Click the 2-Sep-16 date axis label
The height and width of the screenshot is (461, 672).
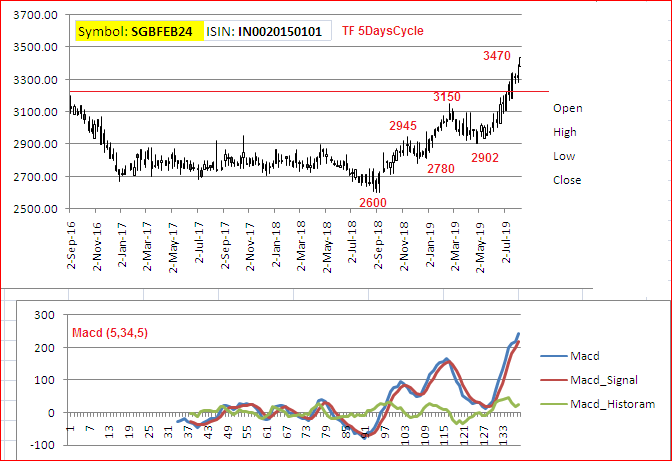[x=71, y=245]
